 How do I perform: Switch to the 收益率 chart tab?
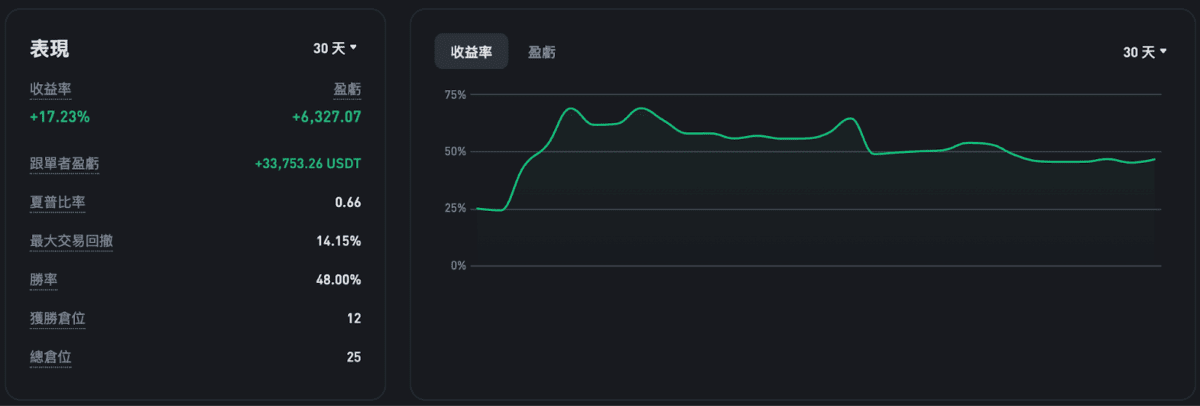[471, 52]
